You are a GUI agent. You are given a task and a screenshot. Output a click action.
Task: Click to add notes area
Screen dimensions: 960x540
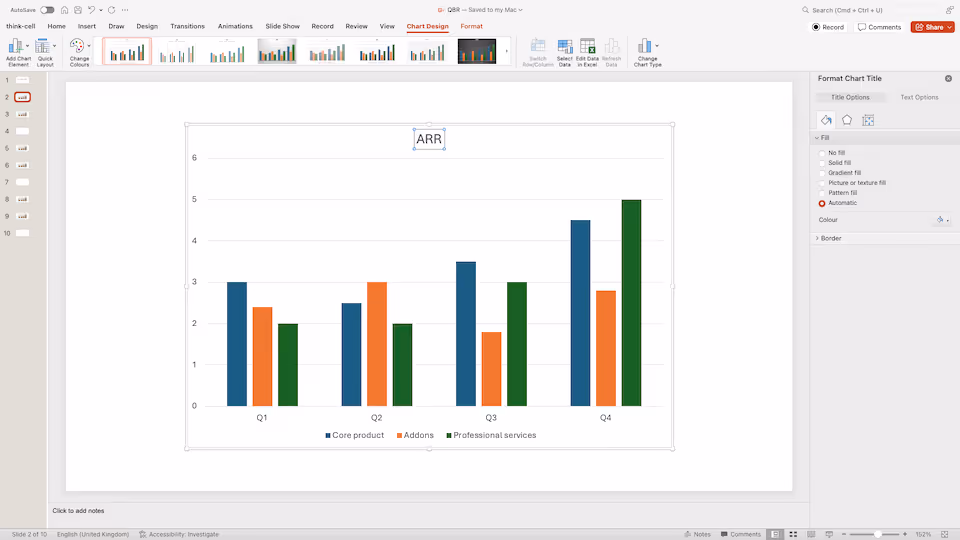pyautogui.click(x=78, y=511)
